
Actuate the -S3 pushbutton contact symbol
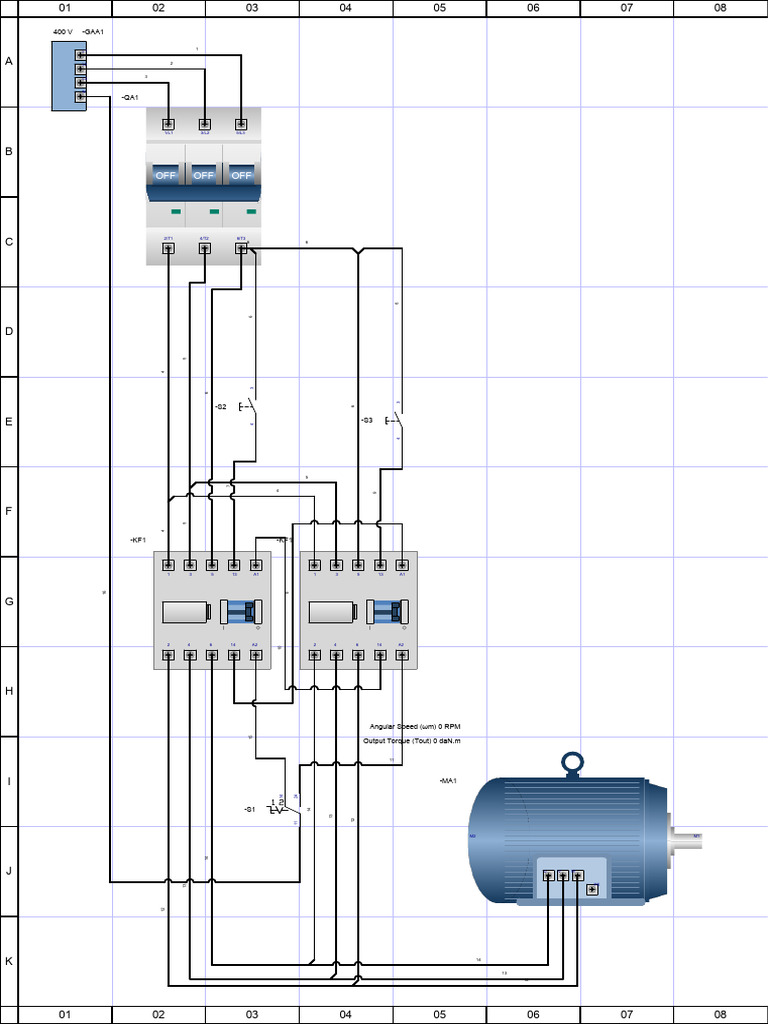[394, 420]
